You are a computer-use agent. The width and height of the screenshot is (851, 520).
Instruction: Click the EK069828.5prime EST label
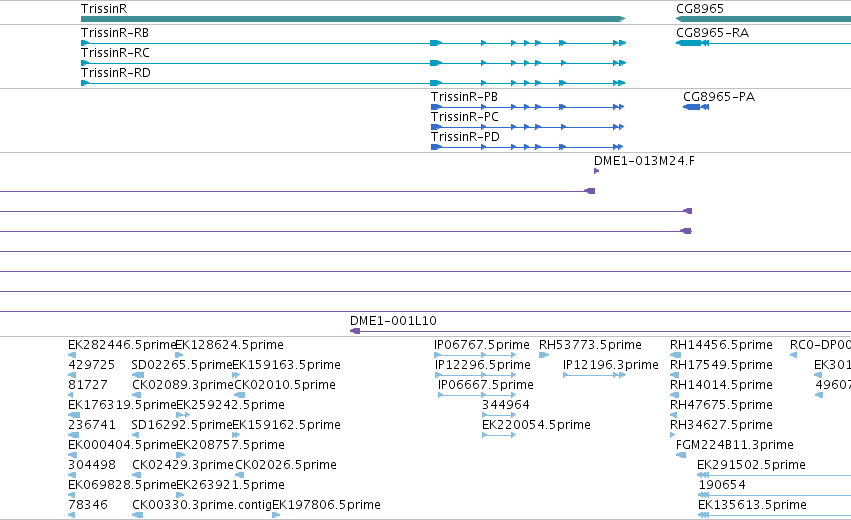122,485
